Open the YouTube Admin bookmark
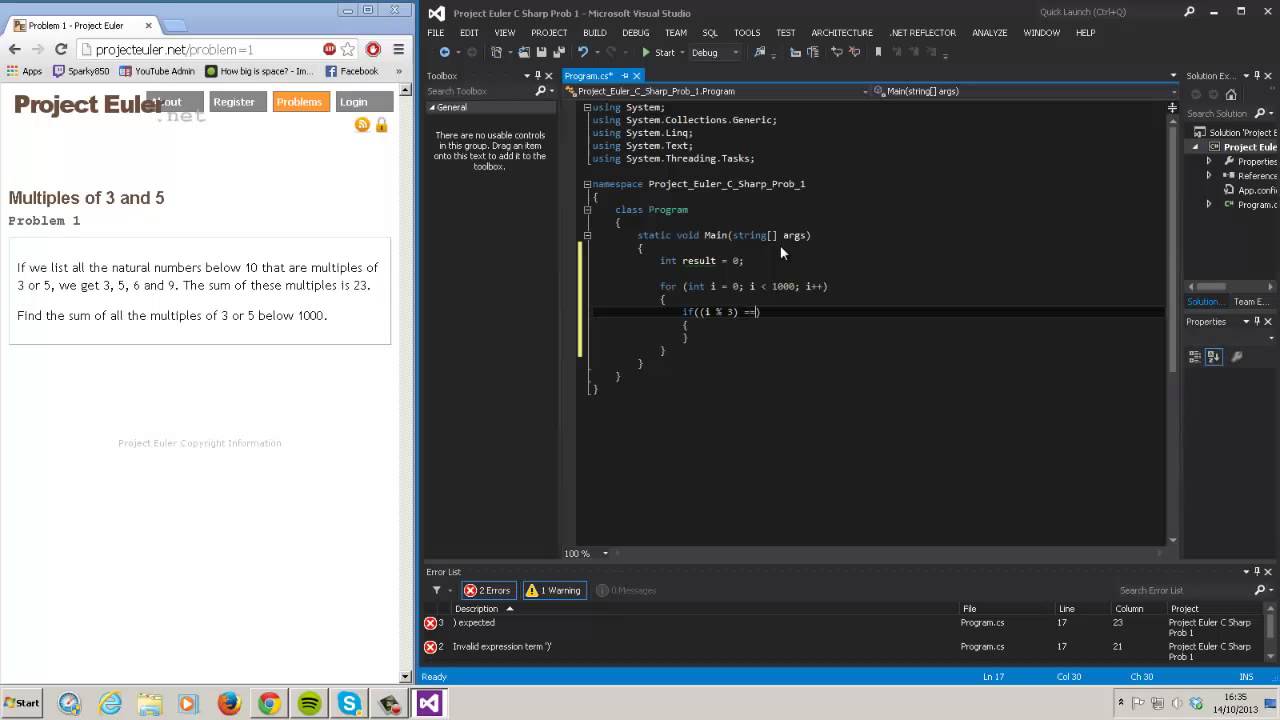1280x720 pixels. click(x=157, y=71)
